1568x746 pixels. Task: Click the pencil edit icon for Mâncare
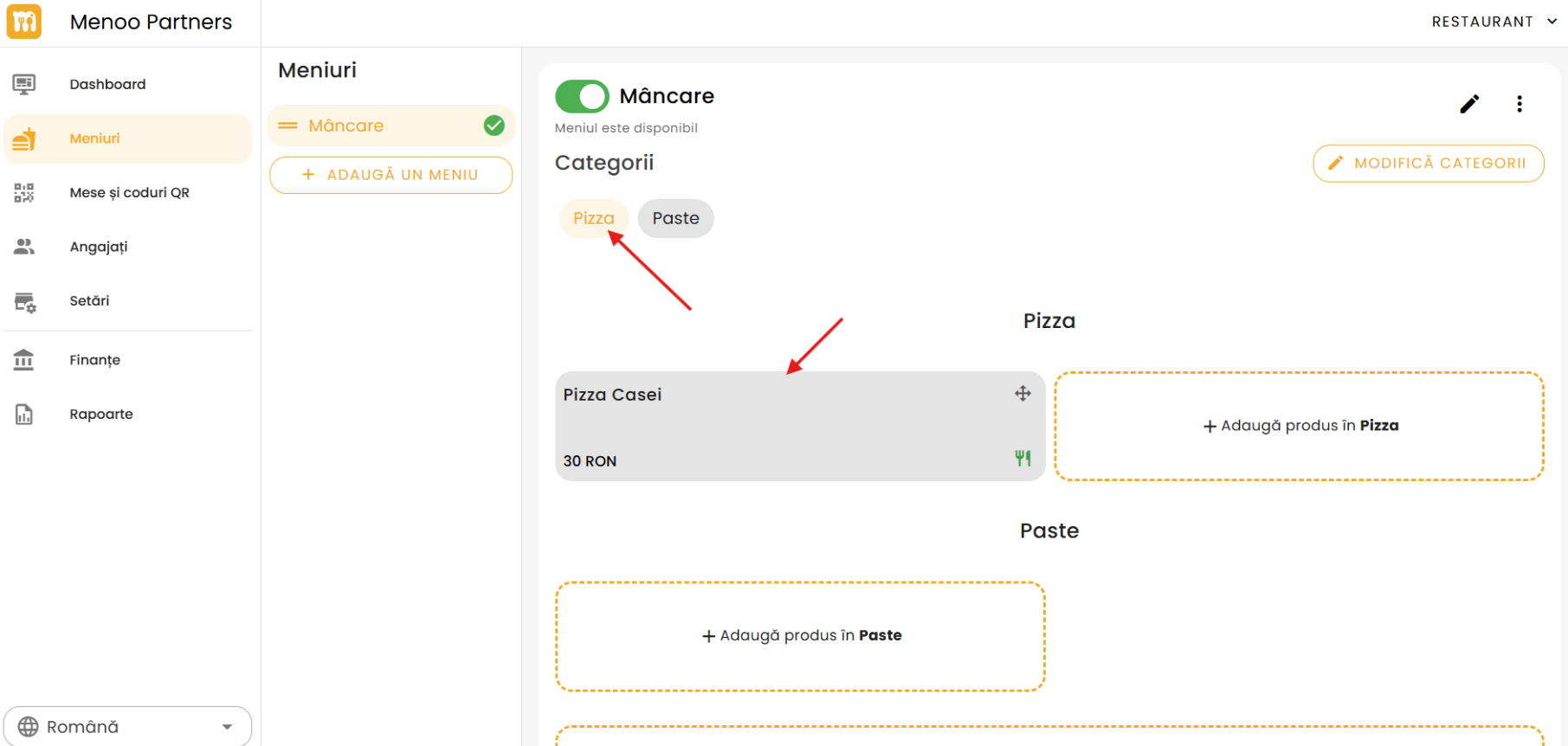click(x=1469, y=104)
